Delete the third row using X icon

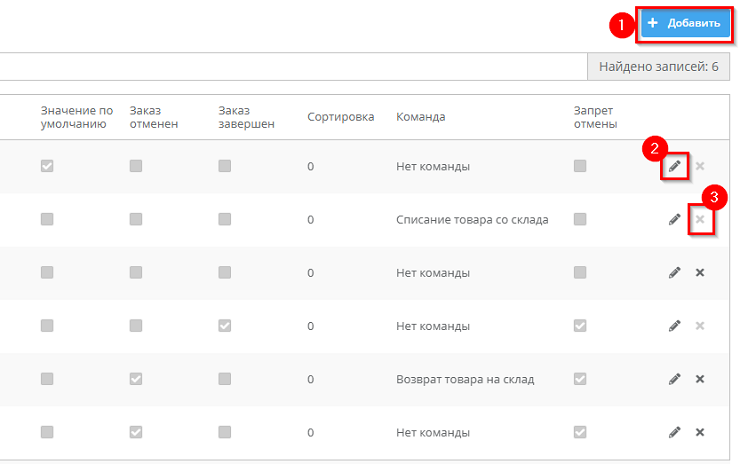coord(700,272)
